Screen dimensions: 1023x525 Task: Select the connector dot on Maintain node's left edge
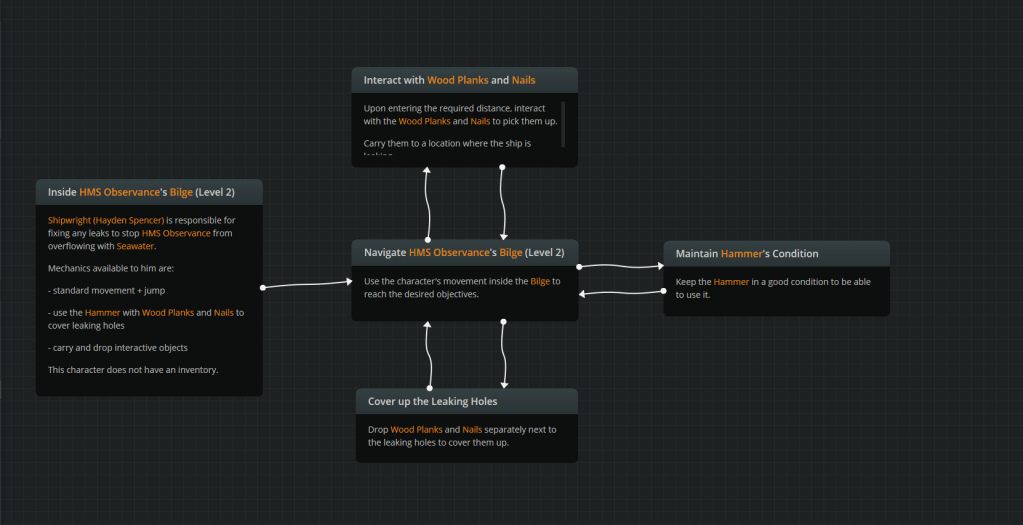tap(664, 291)
